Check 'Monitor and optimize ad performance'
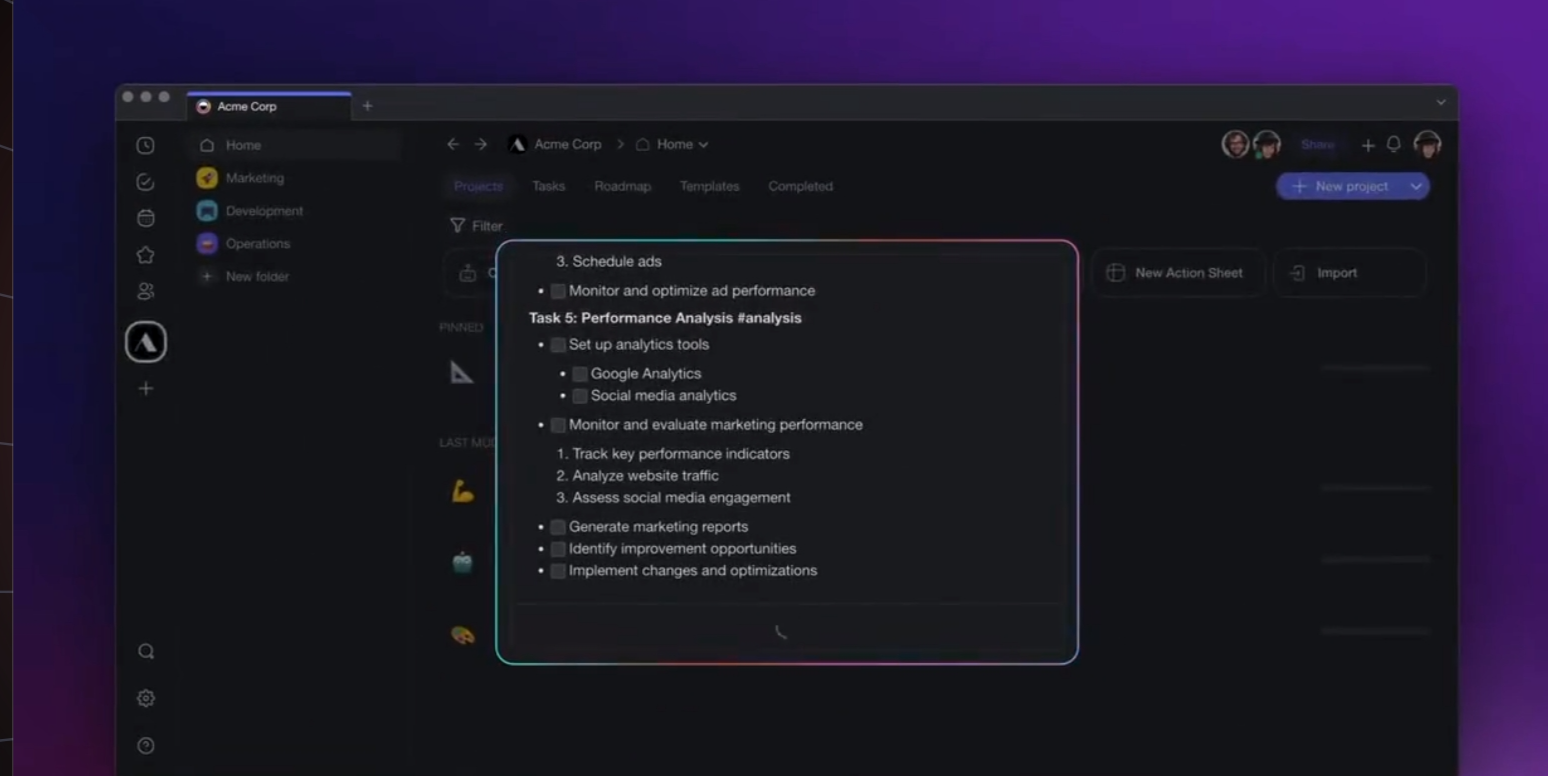The height and width of the screenshot is (776, 1548). [x=558, y=291]
